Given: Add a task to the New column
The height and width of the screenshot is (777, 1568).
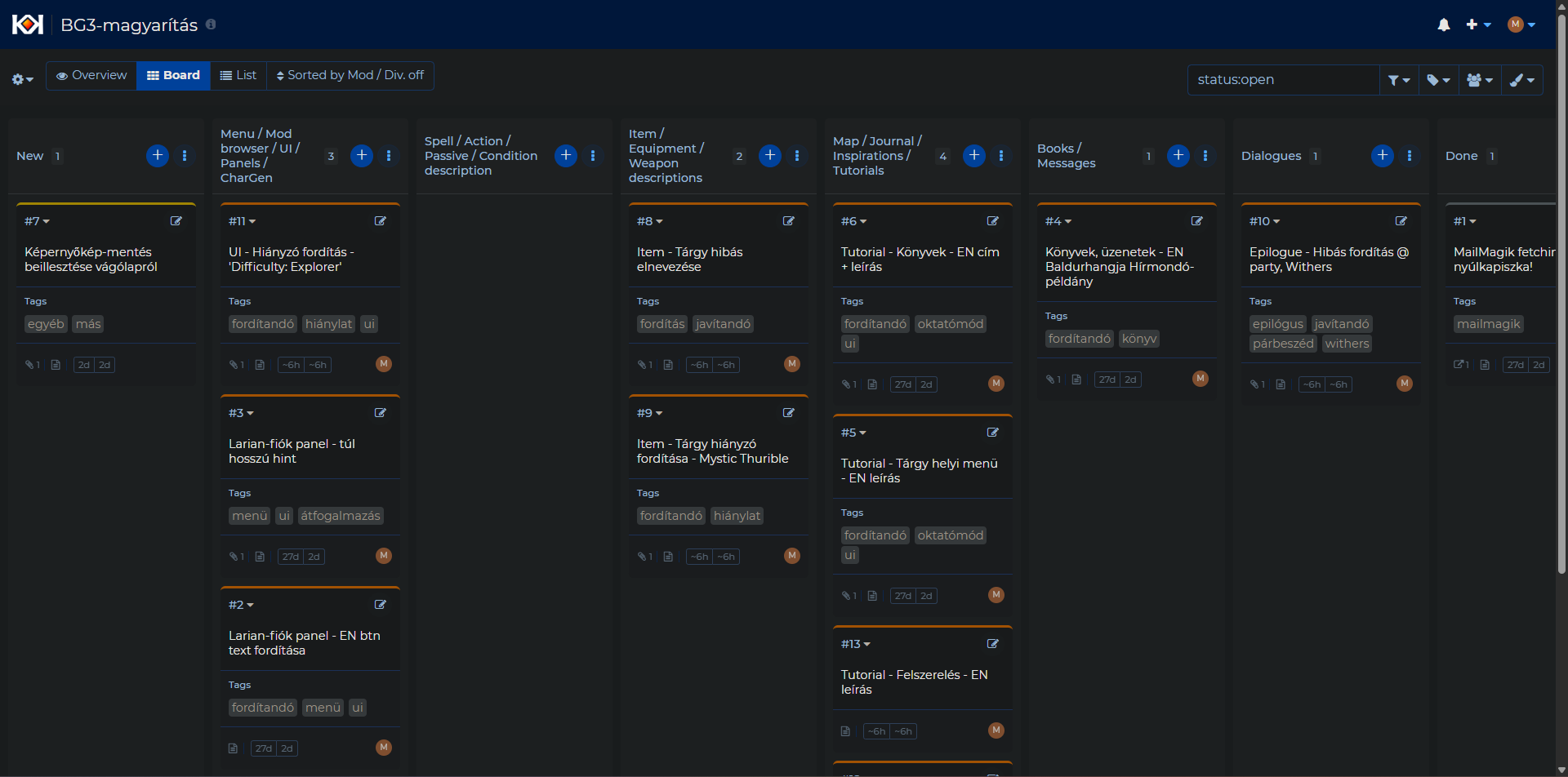Looking at the screenshot, I should pyautogui.click(x=158, y=156).
